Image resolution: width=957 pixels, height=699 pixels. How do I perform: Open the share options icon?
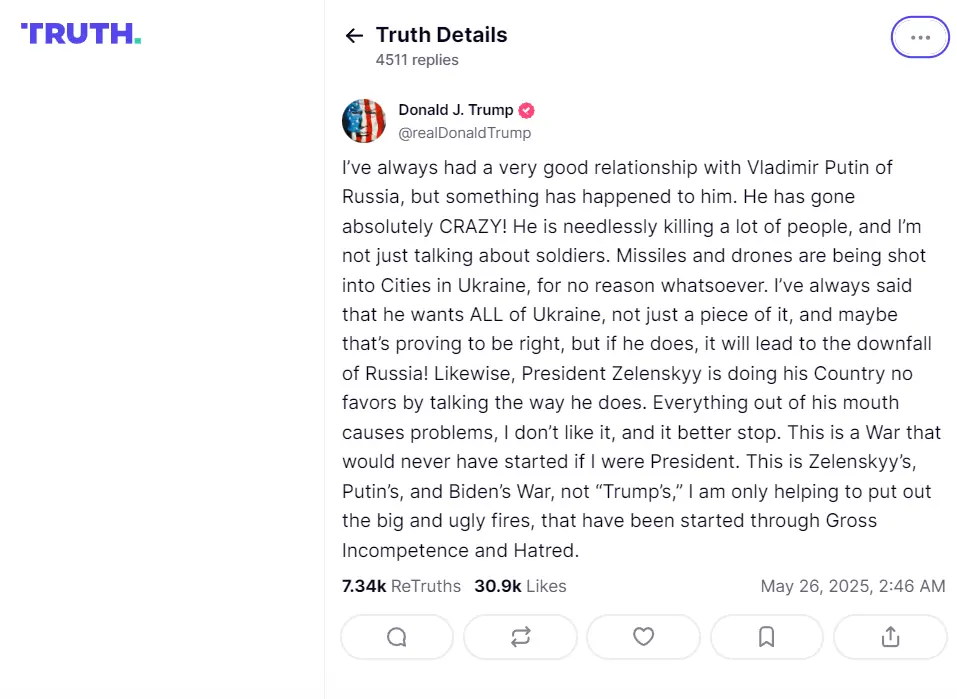click(x=890, y=637)
